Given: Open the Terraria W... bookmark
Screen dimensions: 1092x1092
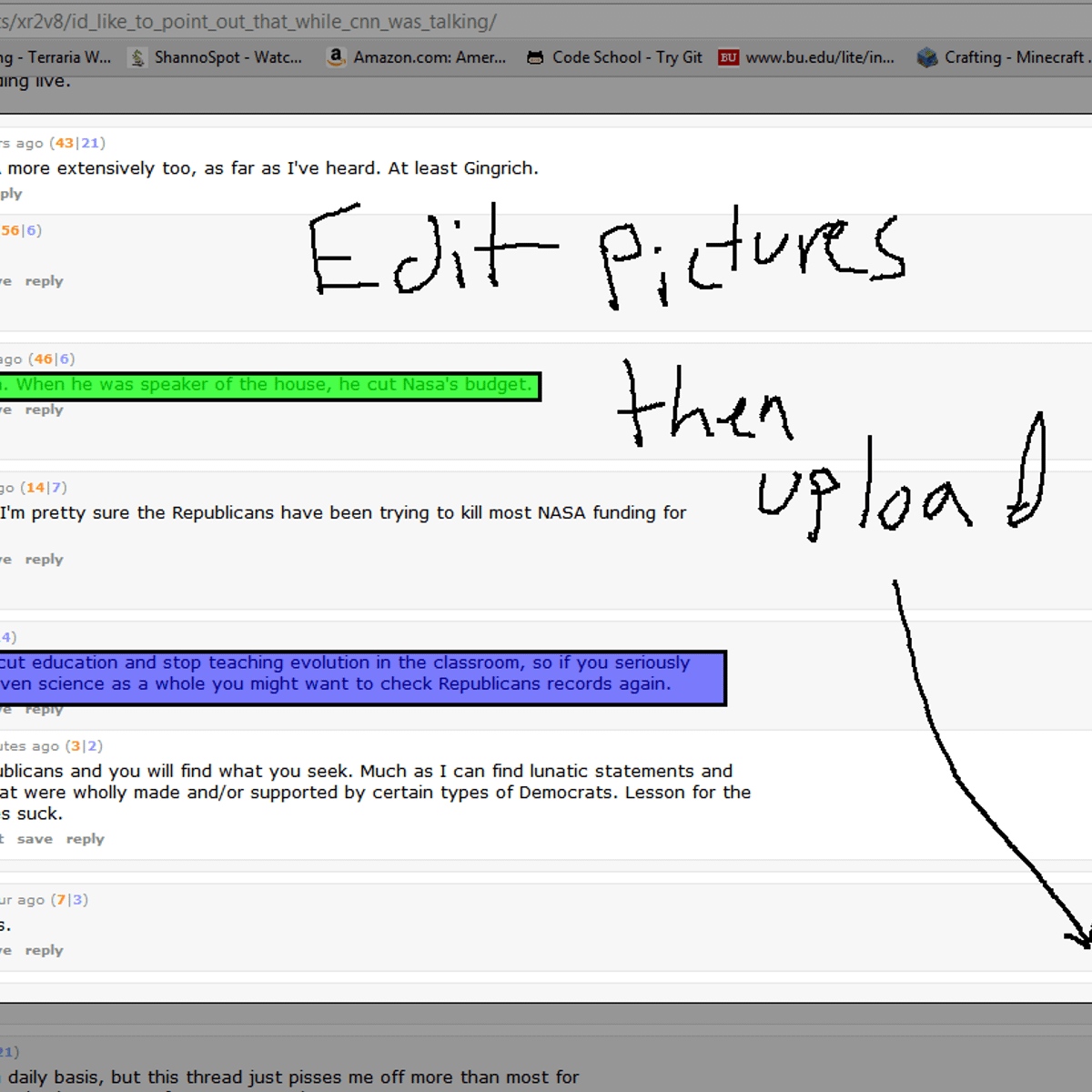Looking at the screenshot, I should [x=64, y=57].
